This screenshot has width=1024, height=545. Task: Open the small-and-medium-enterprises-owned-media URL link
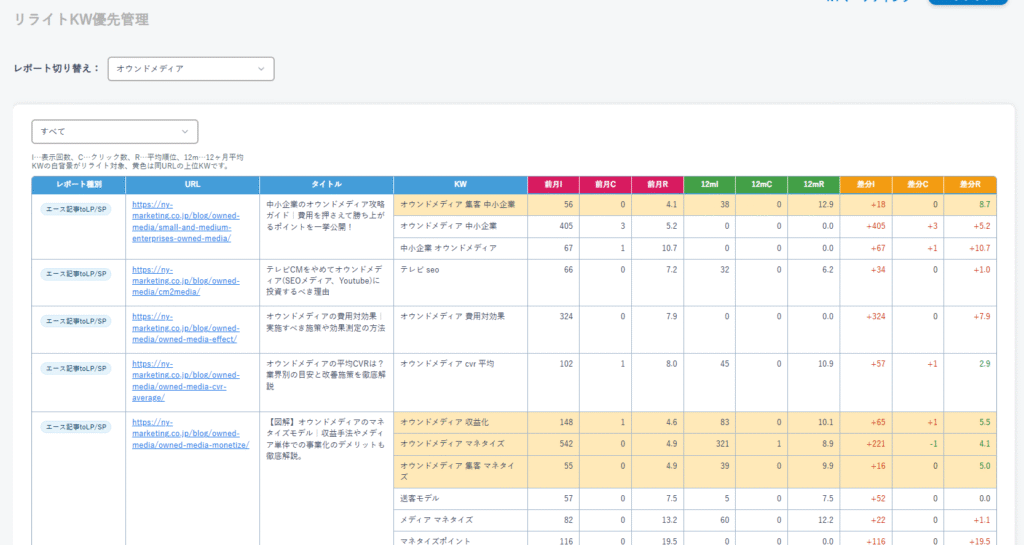point(185,221)
